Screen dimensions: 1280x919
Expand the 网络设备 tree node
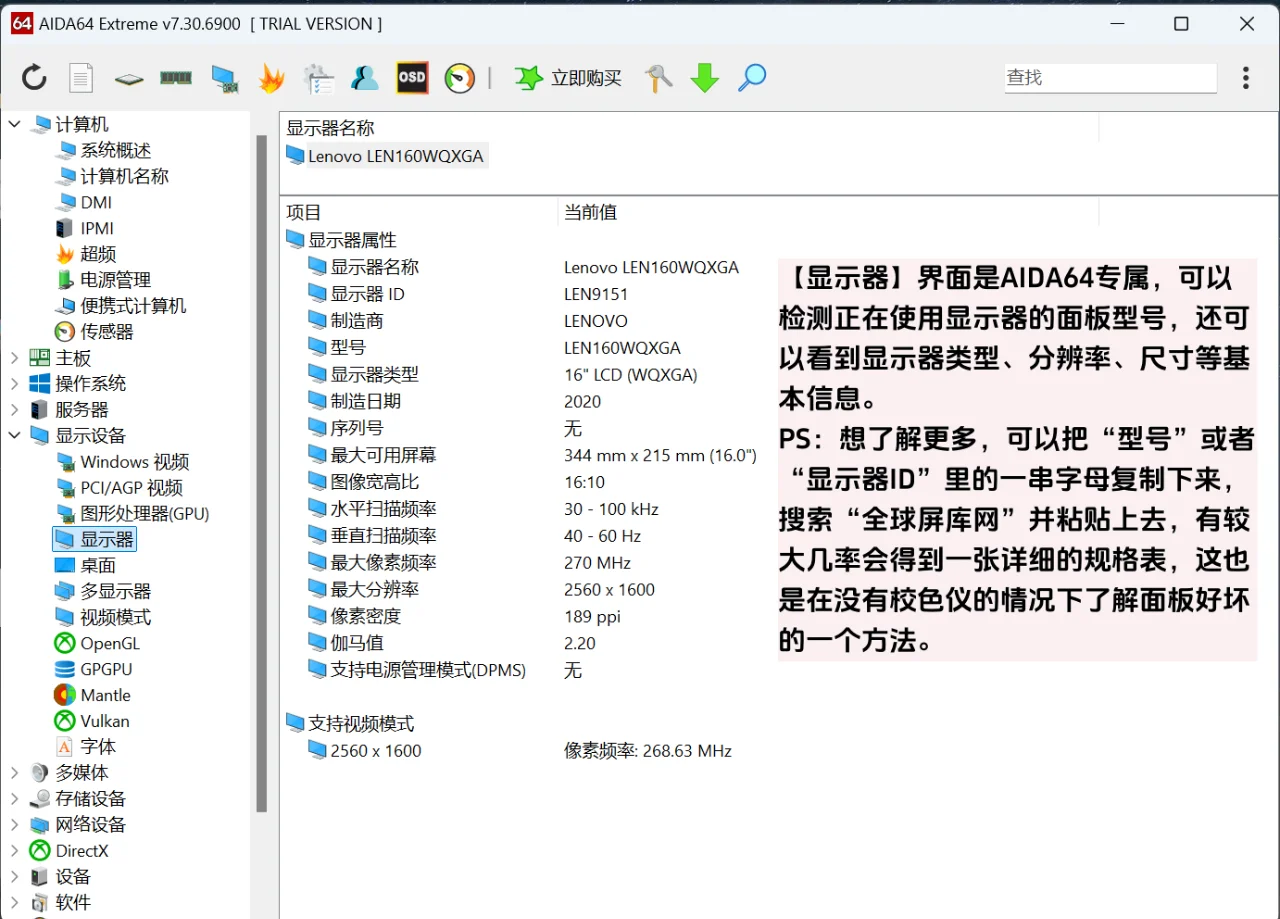[15, 825]
